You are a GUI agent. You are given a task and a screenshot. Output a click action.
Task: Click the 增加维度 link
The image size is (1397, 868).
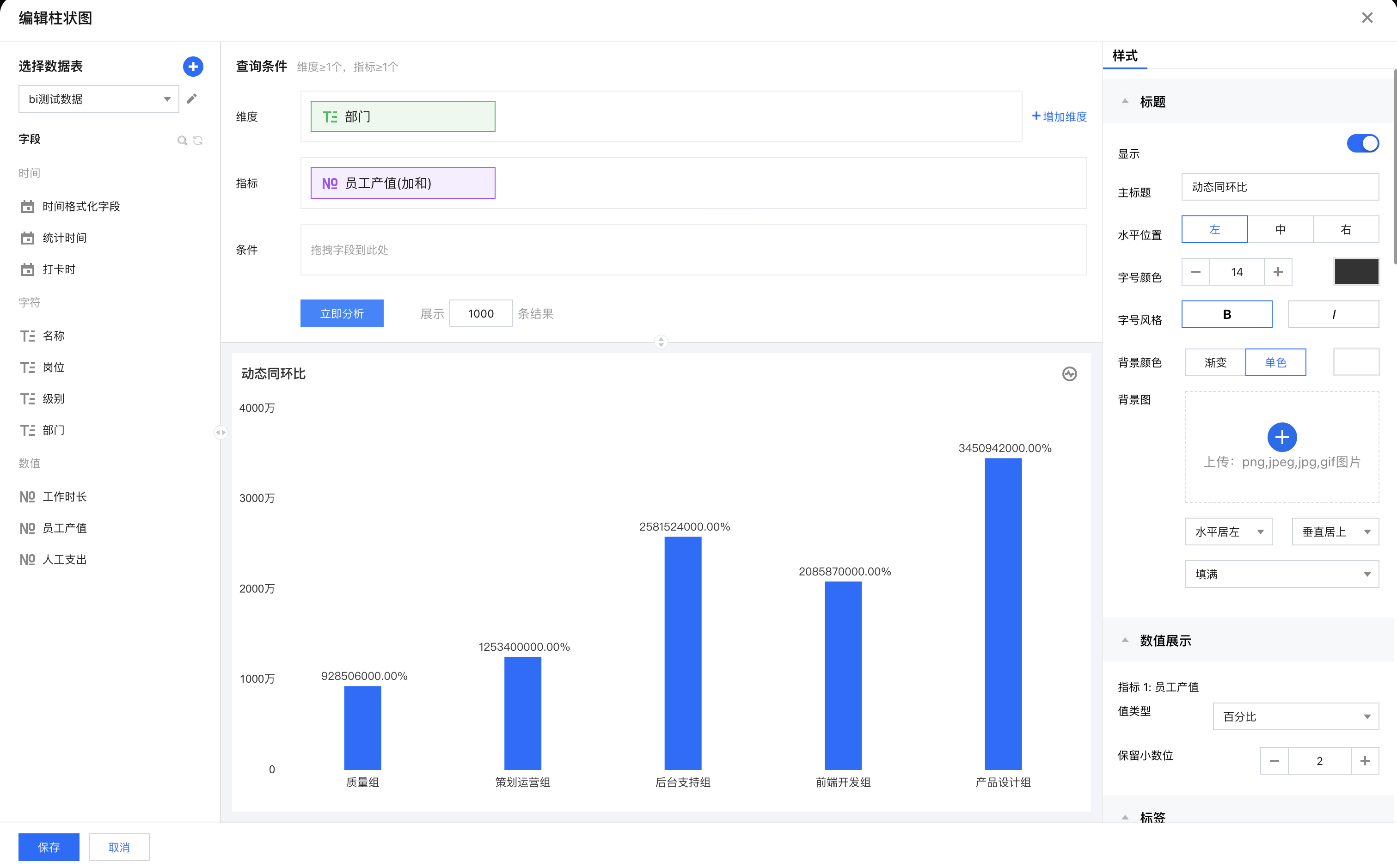click(x=1060, y=116)
